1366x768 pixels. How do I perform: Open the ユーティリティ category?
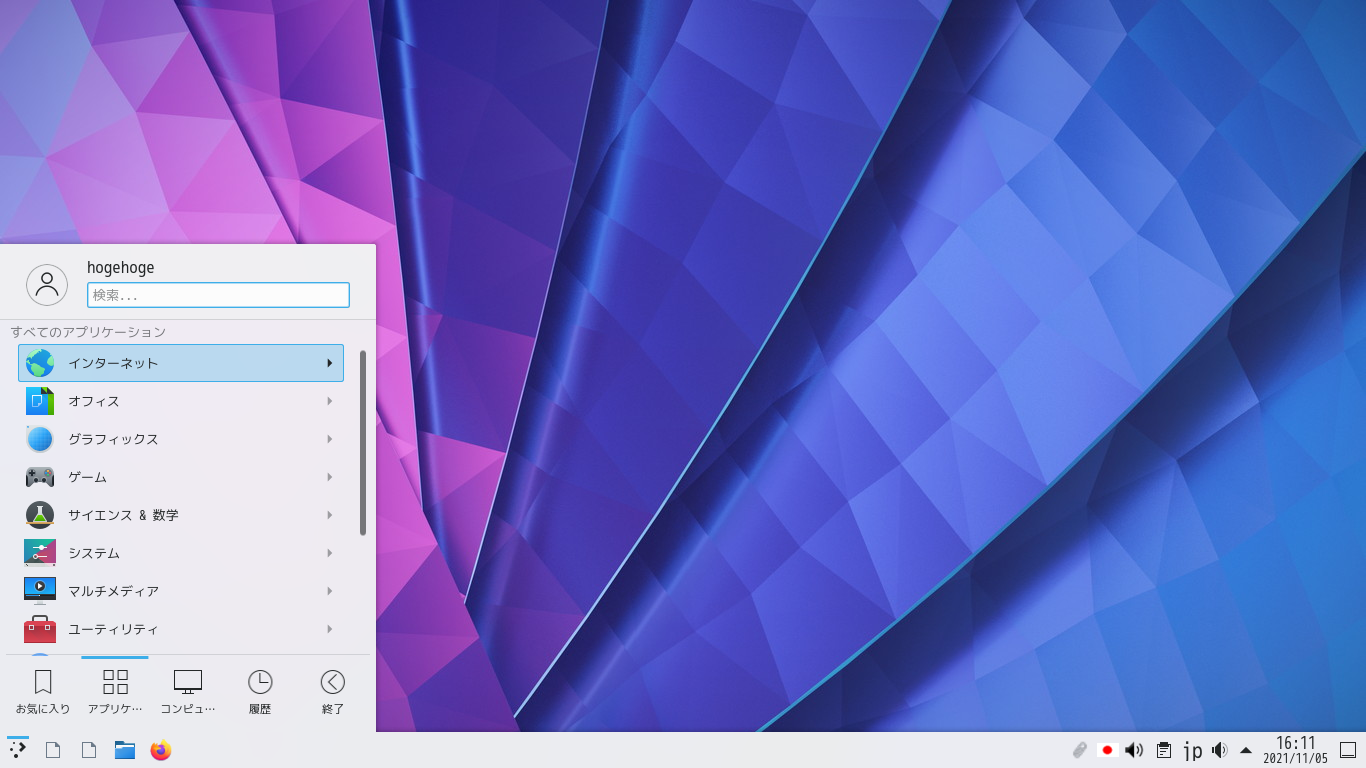pos(181,629)
